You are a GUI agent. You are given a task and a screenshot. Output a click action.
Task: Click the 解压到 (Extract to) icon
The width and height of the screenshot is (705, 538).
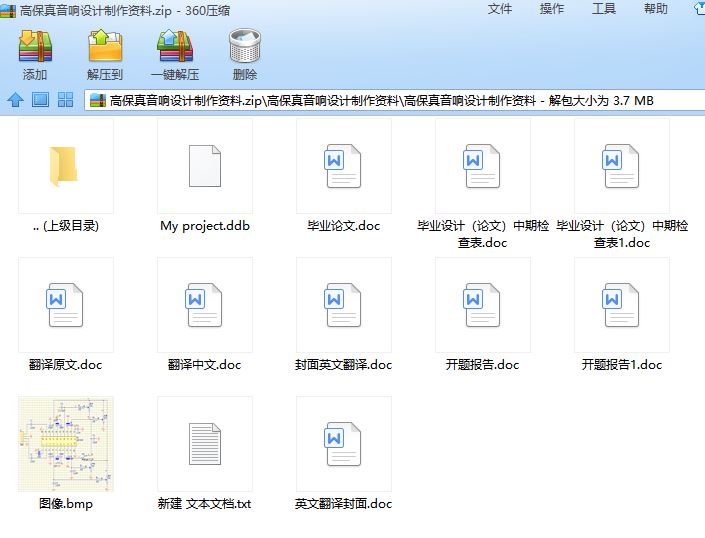(x=105, y=46)
